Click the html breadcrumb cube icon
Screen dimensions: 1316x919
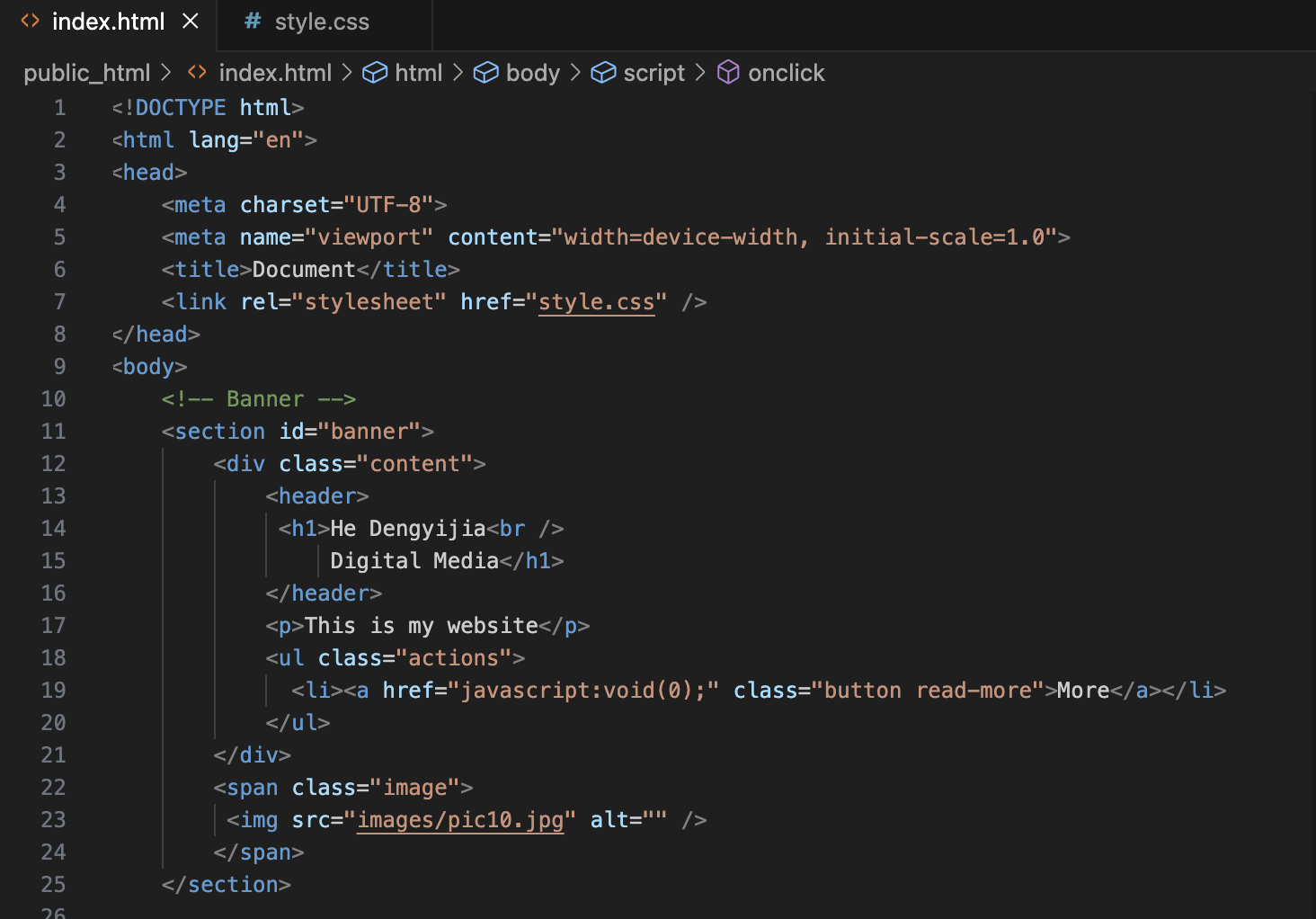375,73
